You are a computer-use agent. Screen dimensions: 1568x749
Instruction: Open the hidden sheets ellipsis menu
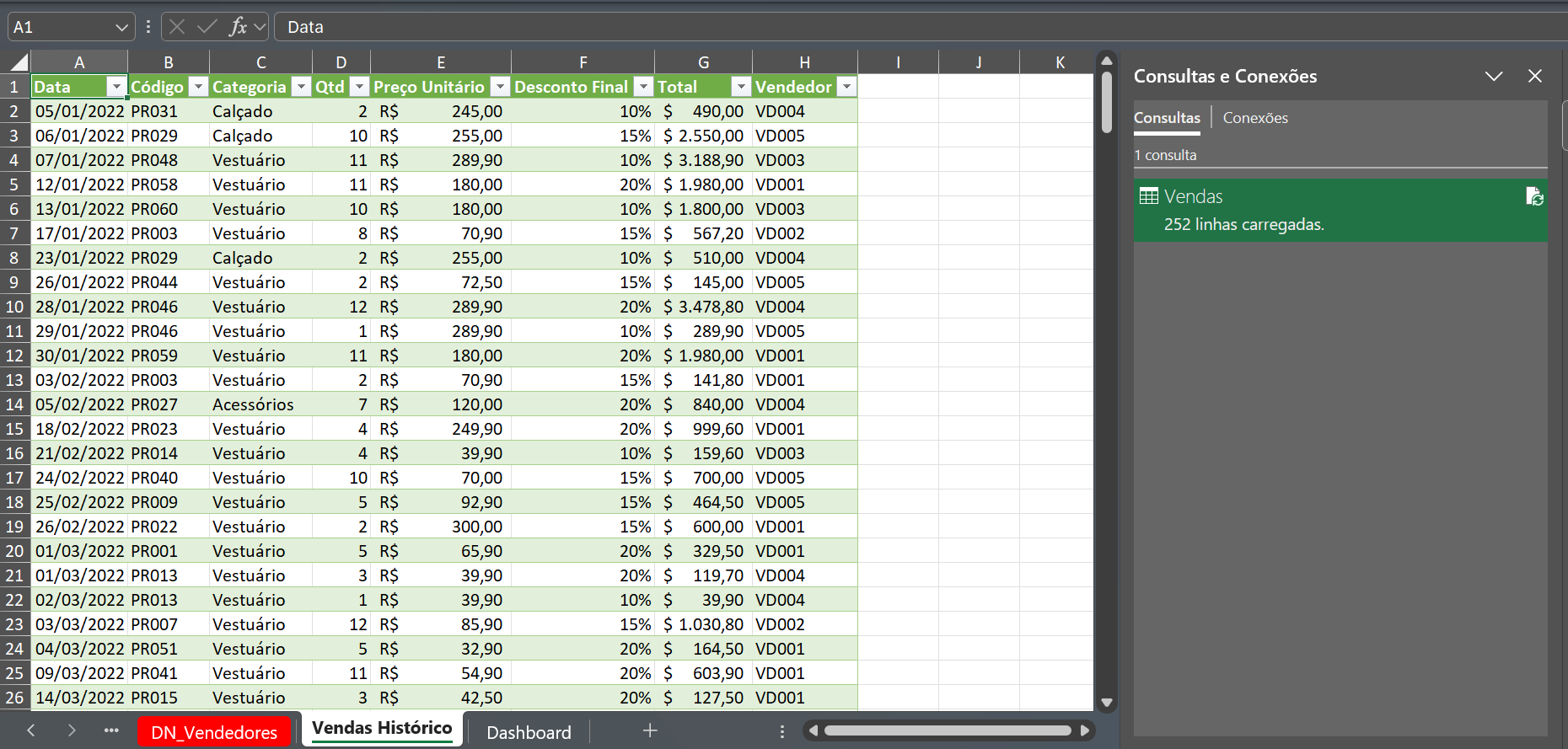coord(111,731)
